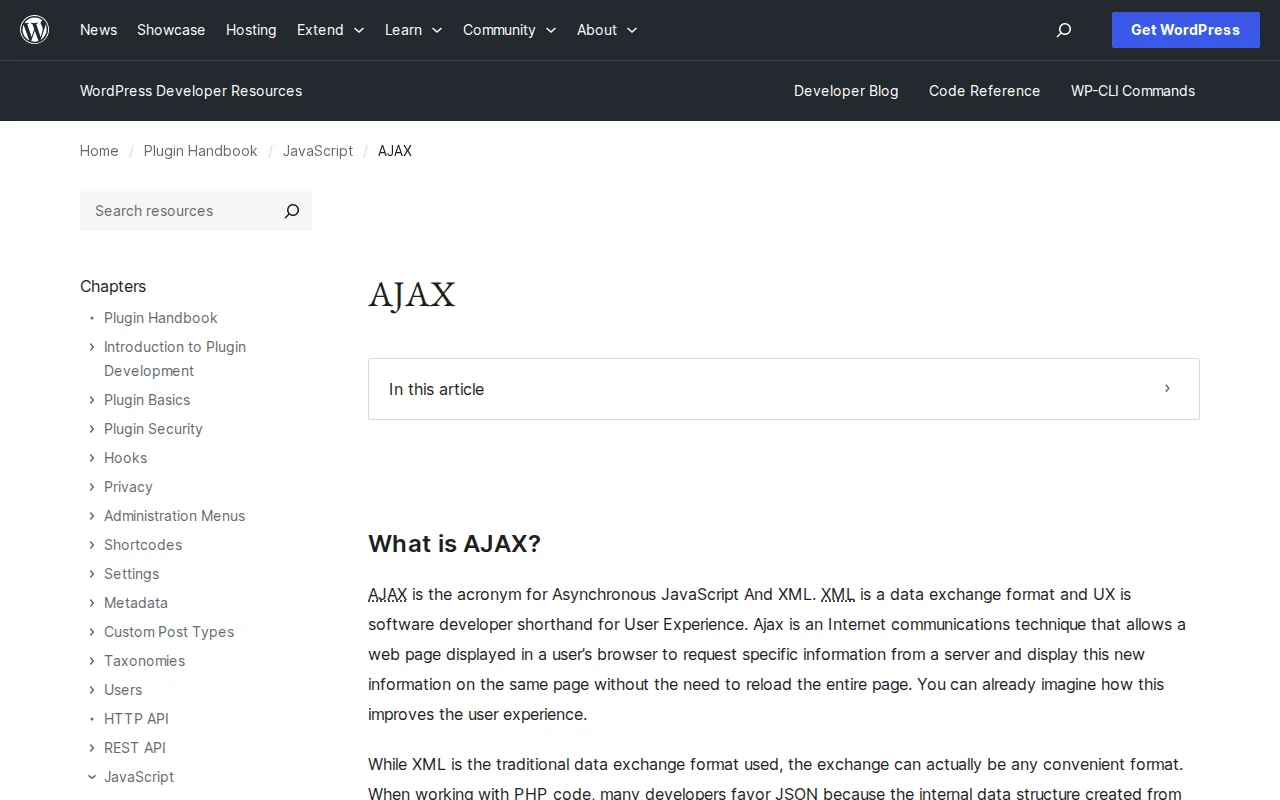Open the Hosting menu item
The image size is (1280, 800).
point(251,30)
